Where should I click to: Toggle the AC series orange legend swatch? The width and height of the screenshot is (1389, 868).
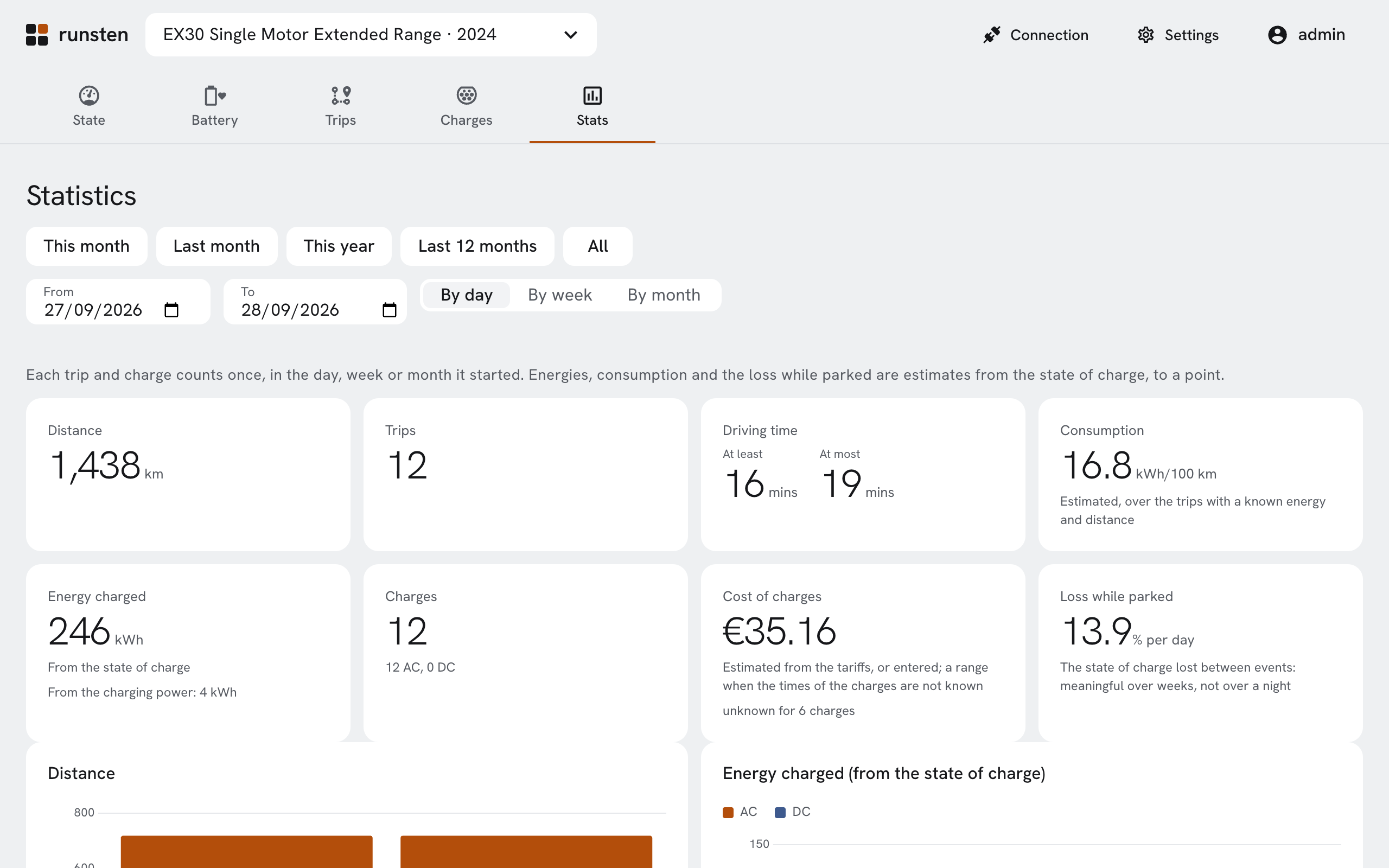728,812
